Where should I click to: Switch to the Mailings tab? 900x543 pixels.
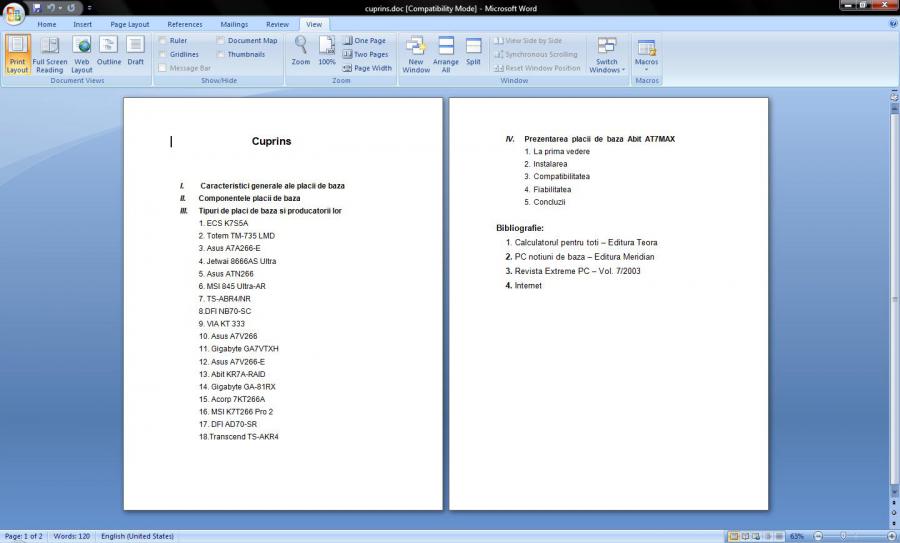(234, 24)
